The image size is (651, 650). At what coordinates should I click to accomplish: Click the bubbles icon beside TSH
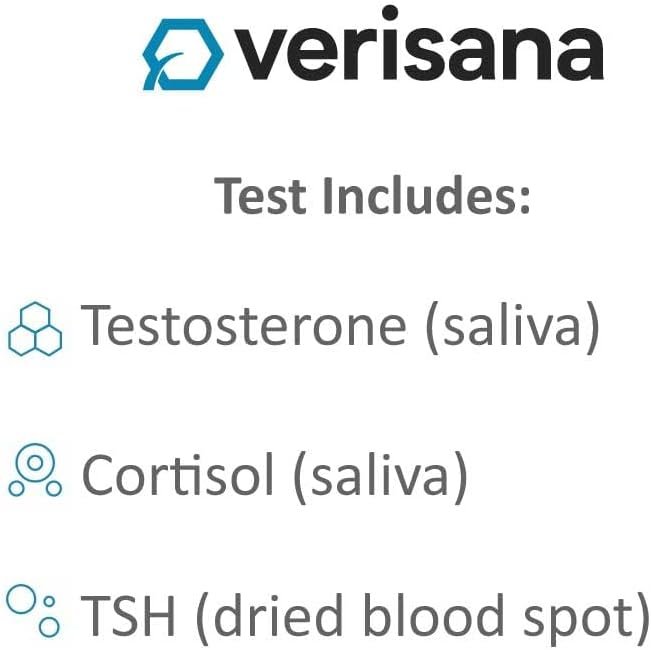click(x=34, y=612)
